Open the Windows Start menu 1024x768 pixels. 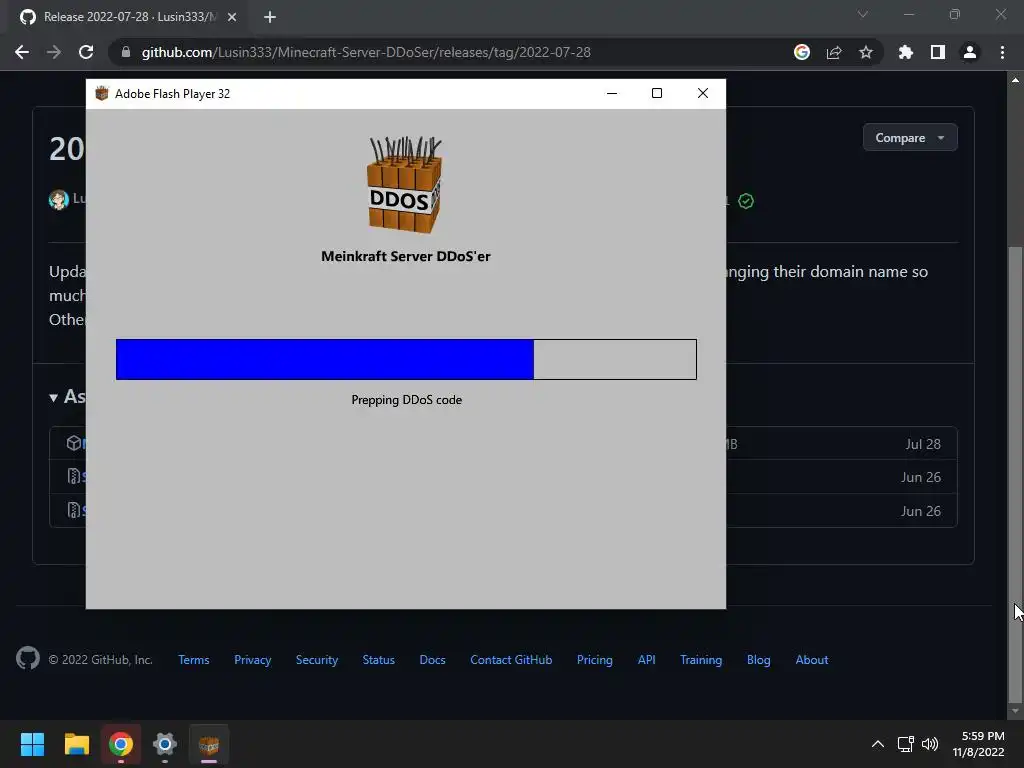click(x=32, y=744)
